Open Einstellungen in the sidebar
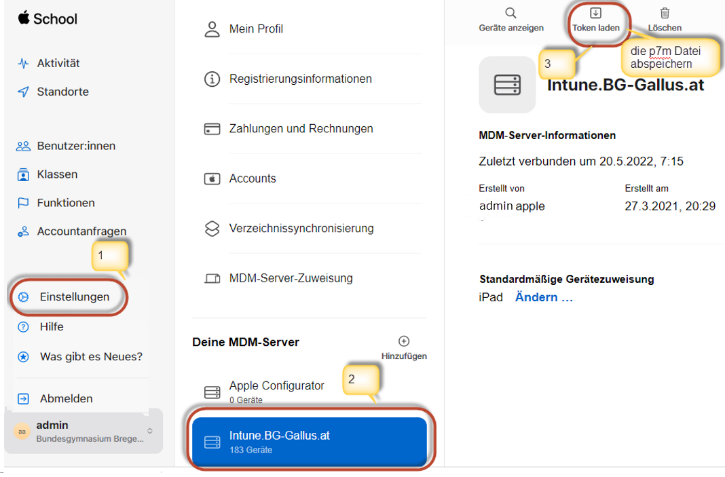 pyautogui.click(x=74, y=298)
